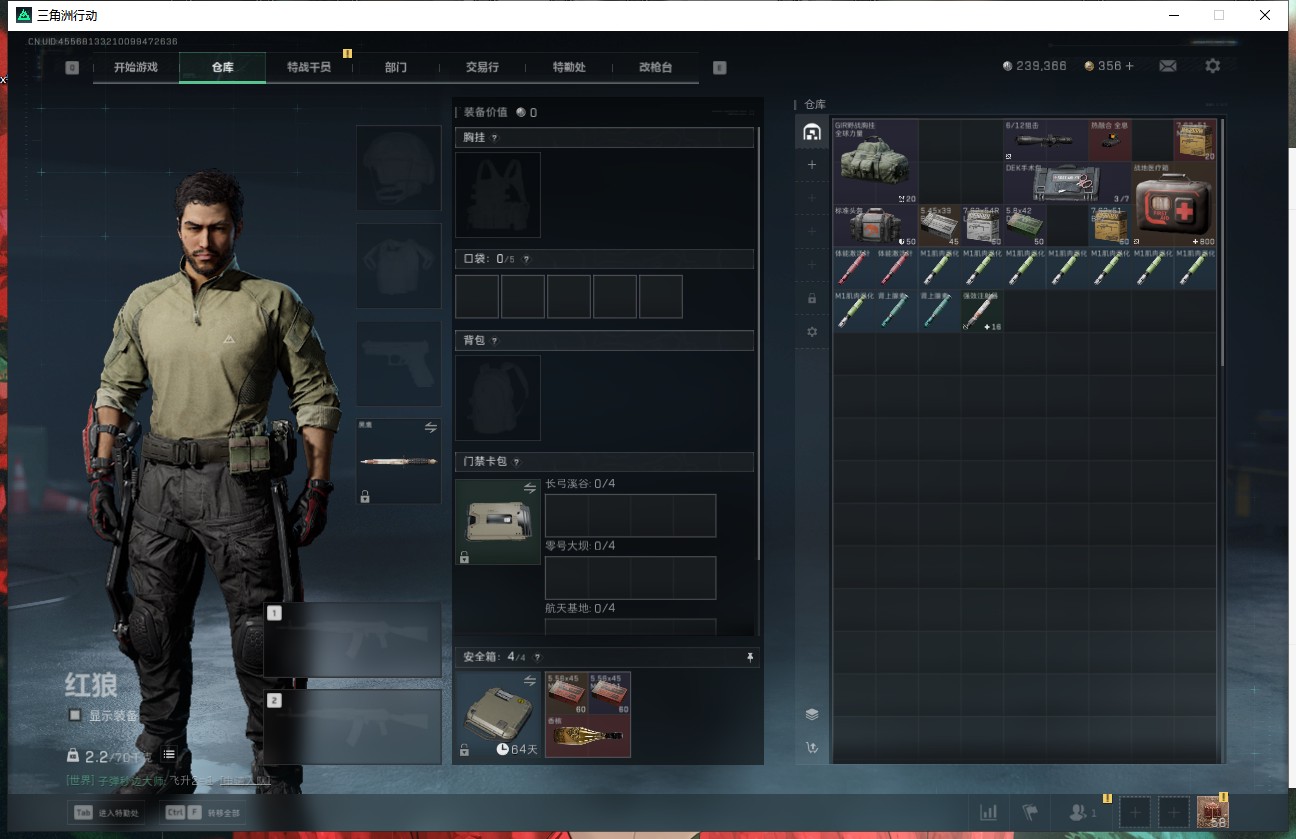Select the GIR野战胸挂 item in warehouse

(875, 162)
